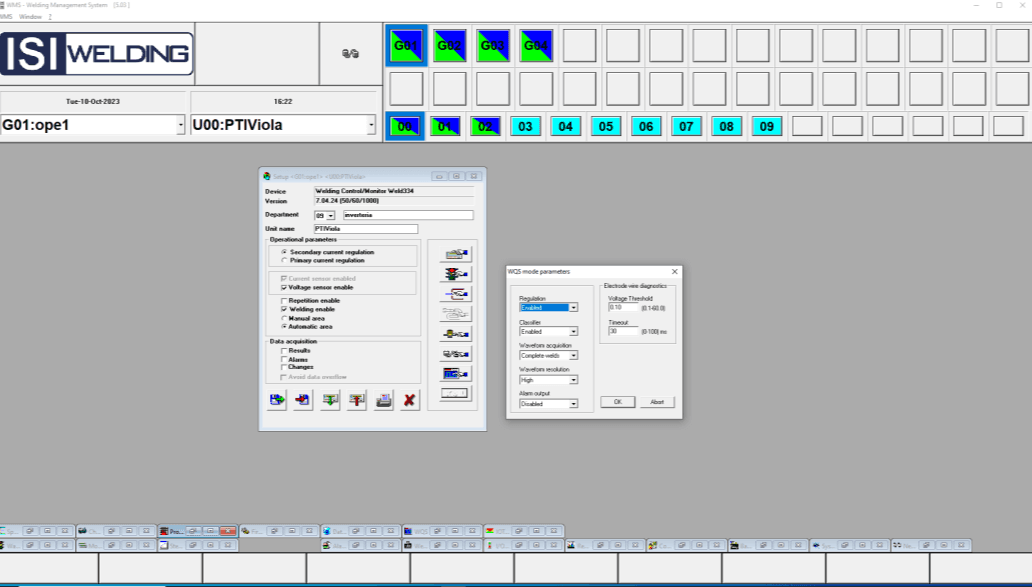This screenshot has width=1032, height=587.
Task: Select group tile G02
Action: 450,46
